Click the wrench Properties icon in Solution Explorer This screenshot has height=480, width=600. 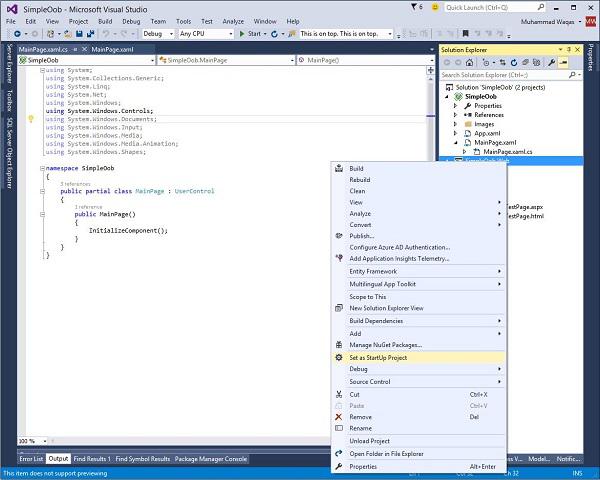pyautogui.click(x=550, y=61)
